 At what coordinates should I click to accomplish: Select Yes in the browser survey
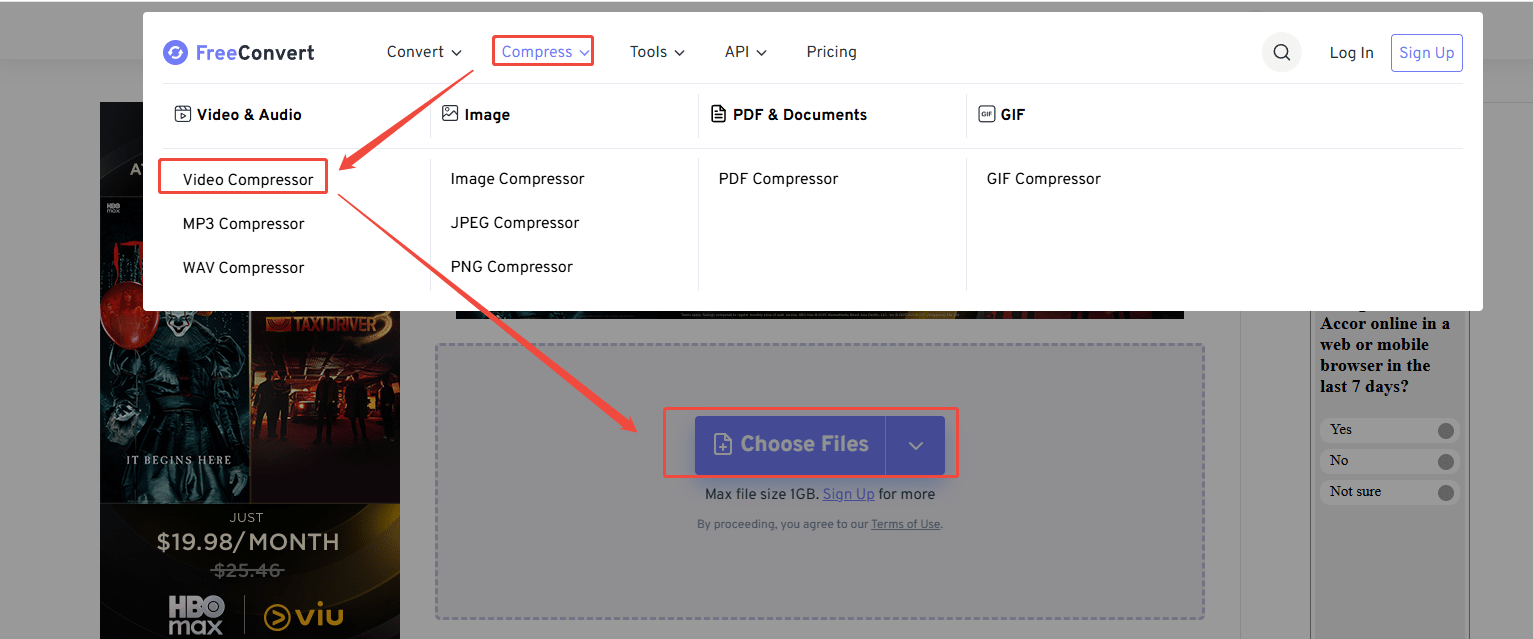point(1389,429)
